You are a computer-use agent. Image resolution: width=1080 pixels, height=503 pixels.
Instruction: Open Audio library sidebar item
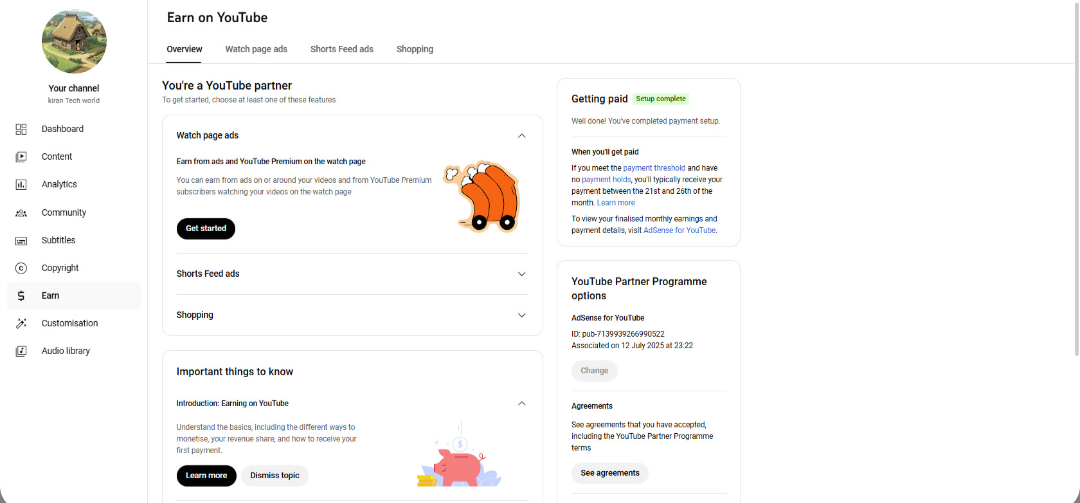pyautogui.click(x=74, y=351)
